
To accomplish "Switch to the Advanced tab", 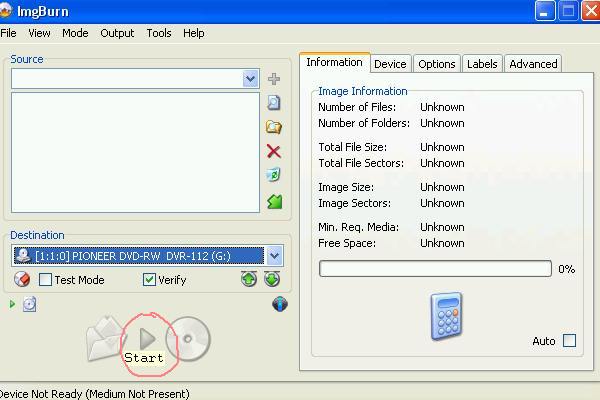I will (533, 64).
